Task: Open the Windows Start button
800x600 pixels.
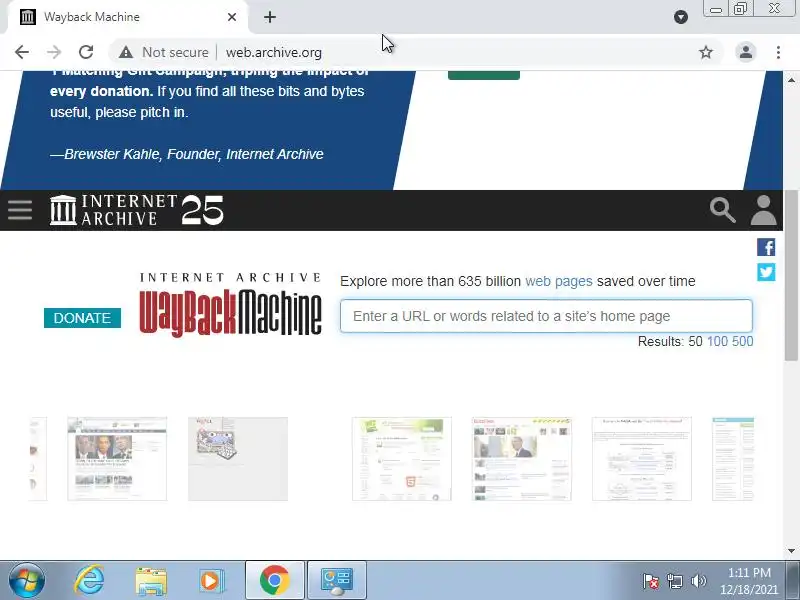Action: (26, 580)
